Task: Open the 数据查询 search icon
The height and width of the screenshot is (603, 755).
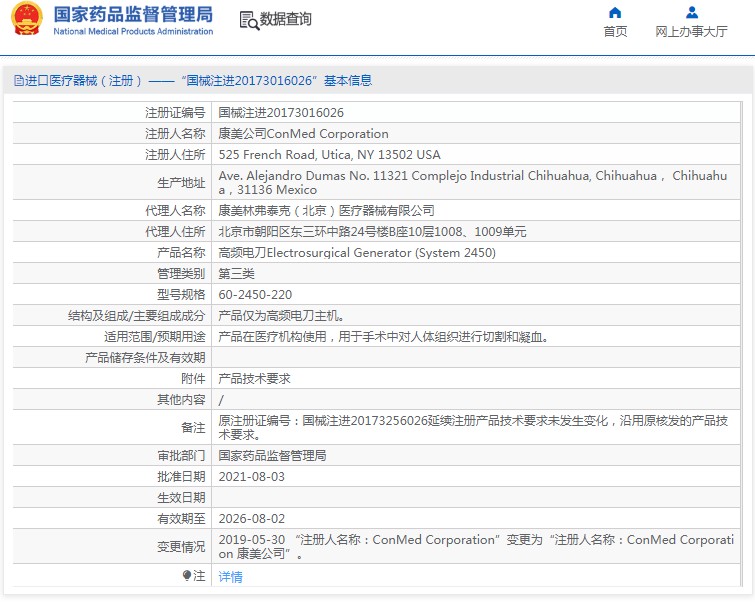Action: pos(249,20)
